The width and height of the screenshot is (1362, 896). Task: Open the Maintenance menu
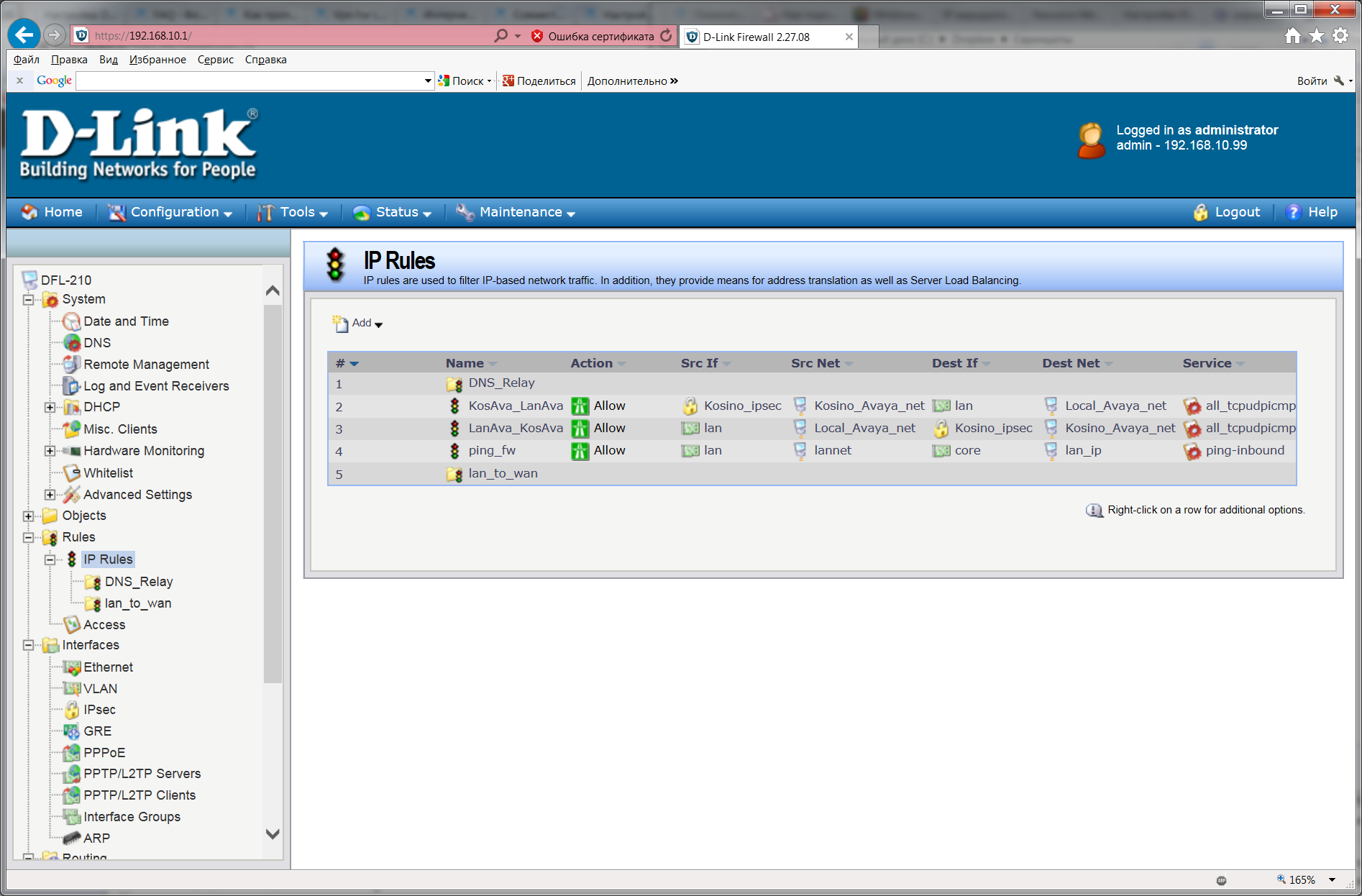tap(516, 212)
